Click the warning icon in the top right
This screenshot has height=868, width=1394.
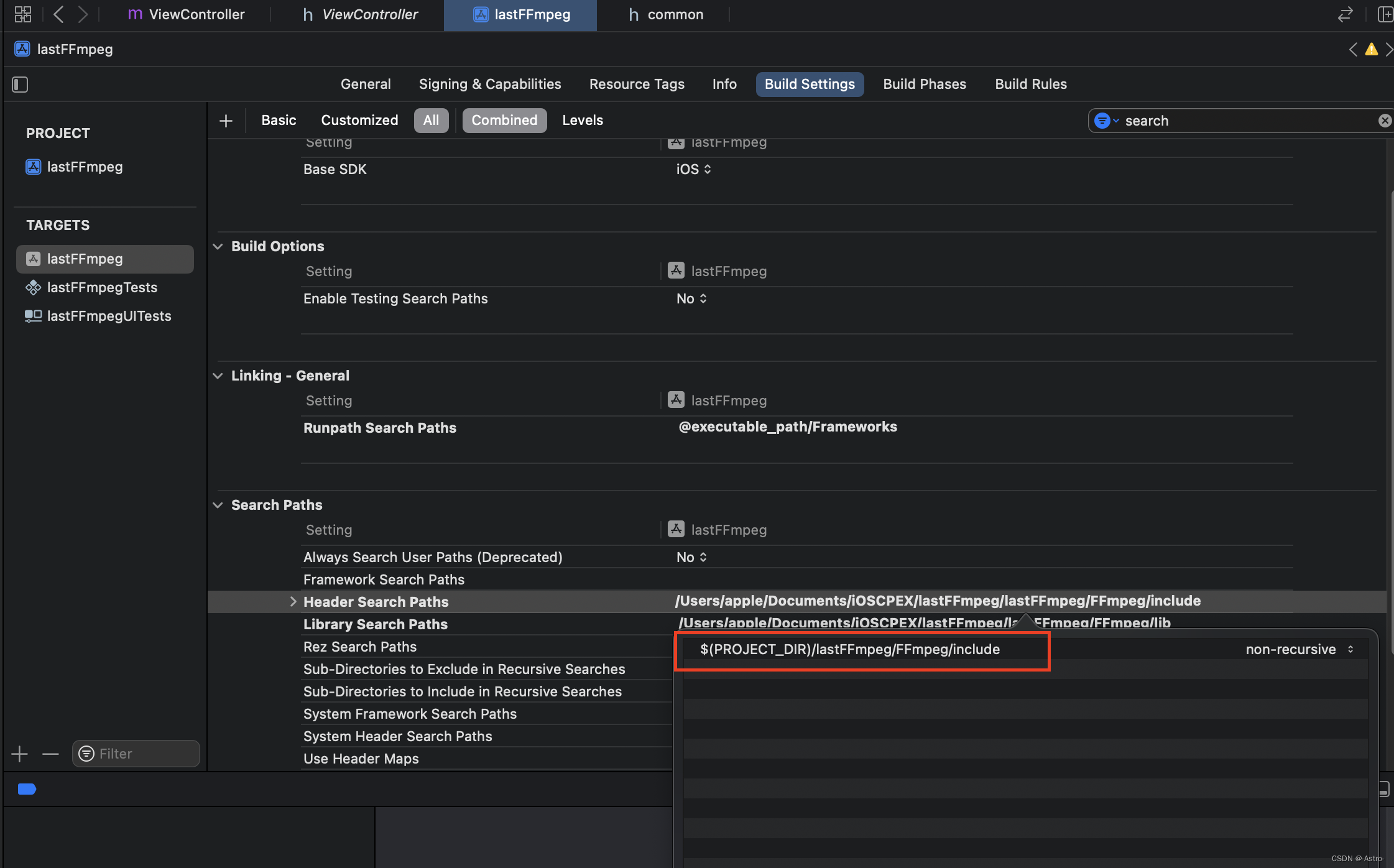tap(1372, 48)
